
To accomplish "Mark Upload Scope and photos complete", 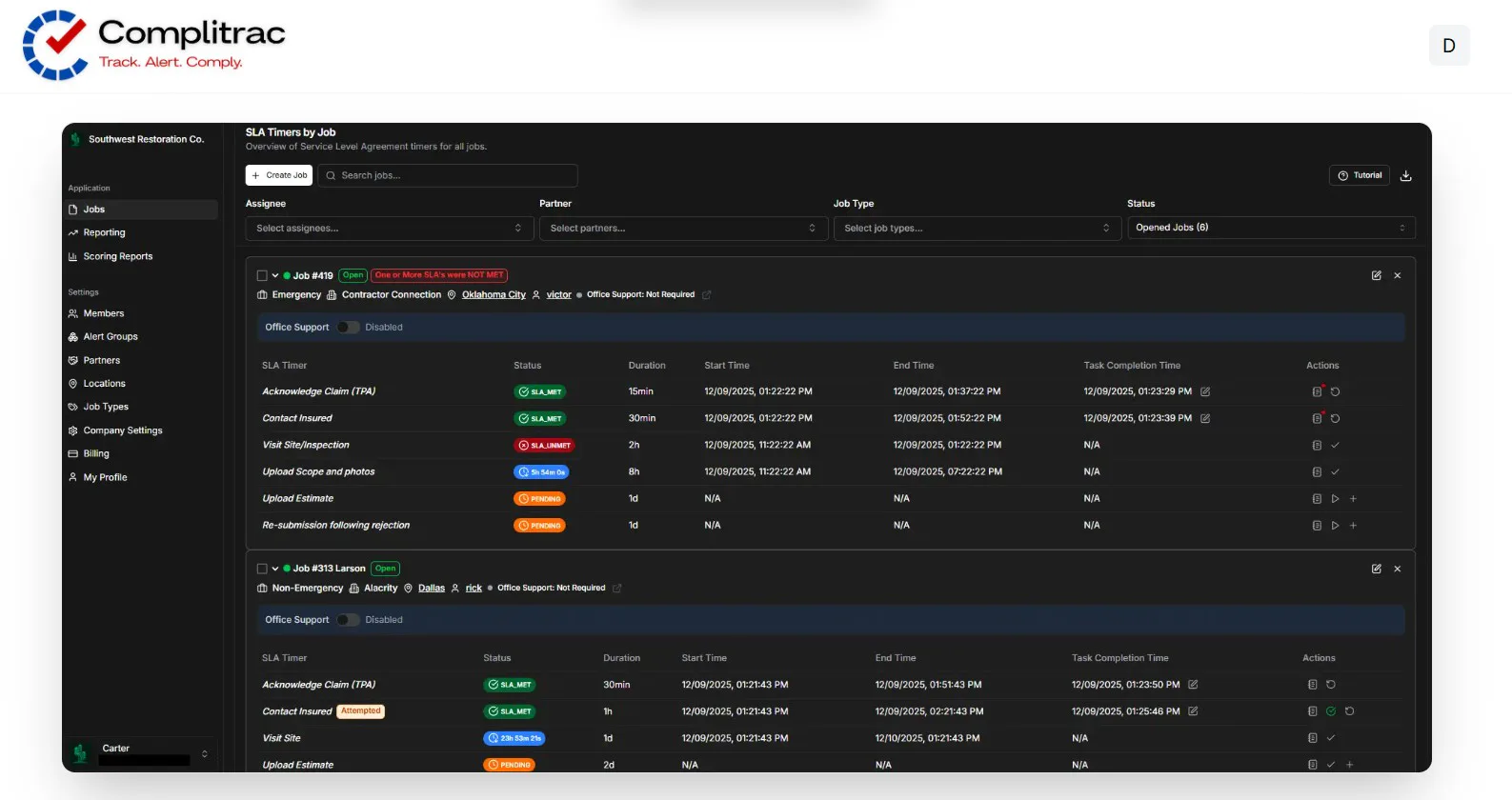I will (1335, 471).
